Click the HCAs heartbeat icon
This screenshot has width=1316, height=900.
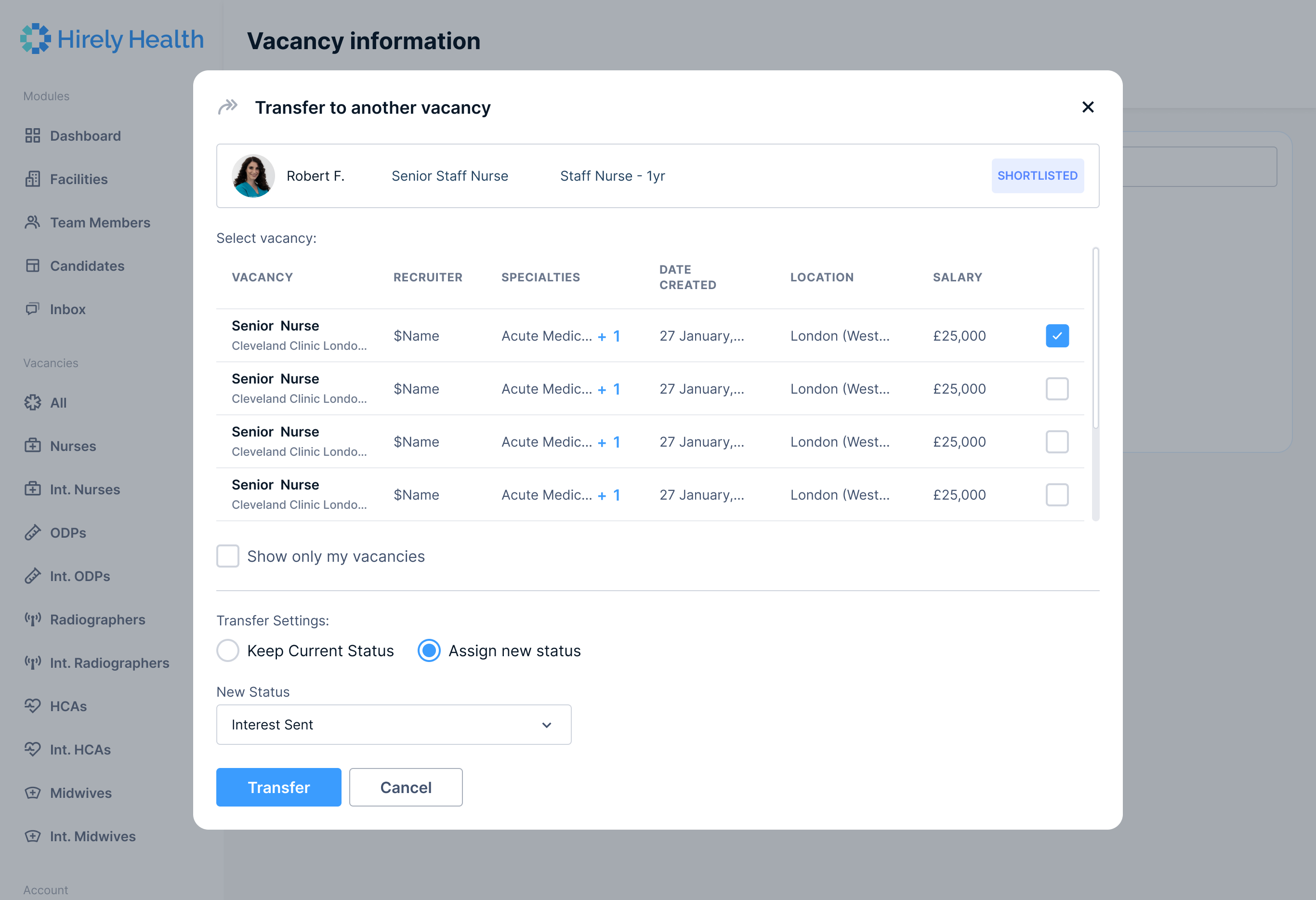click(x=32, y=706)
